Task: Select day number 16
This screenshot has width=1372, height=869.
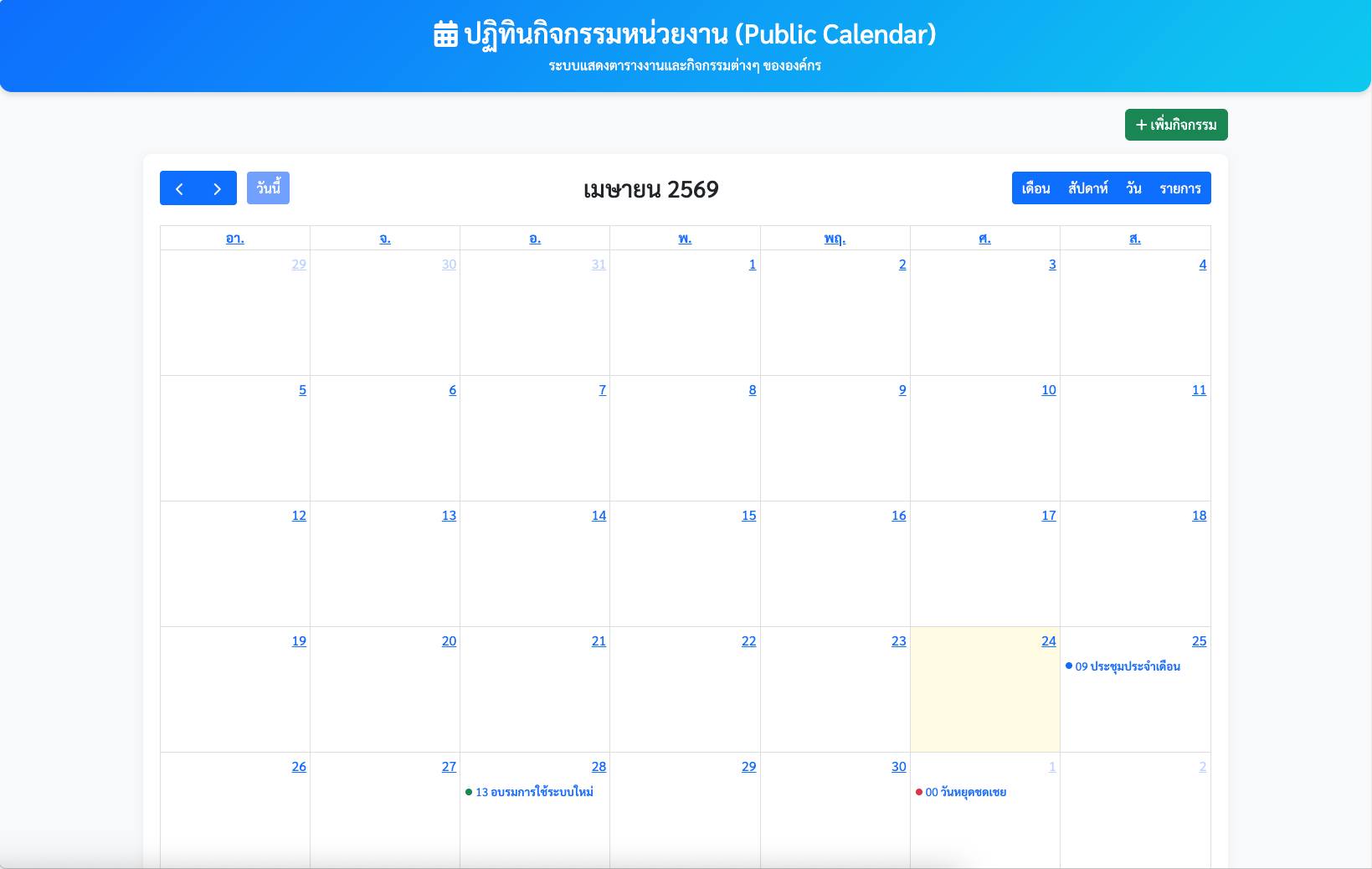Action: pyautogui.click(x=899, y=516)
